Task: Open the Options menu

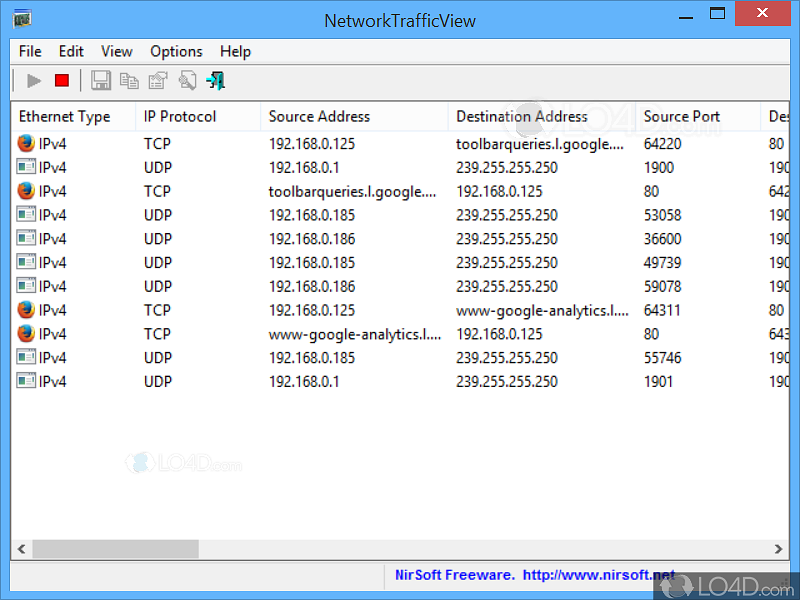Action: [x=176, y=51]
